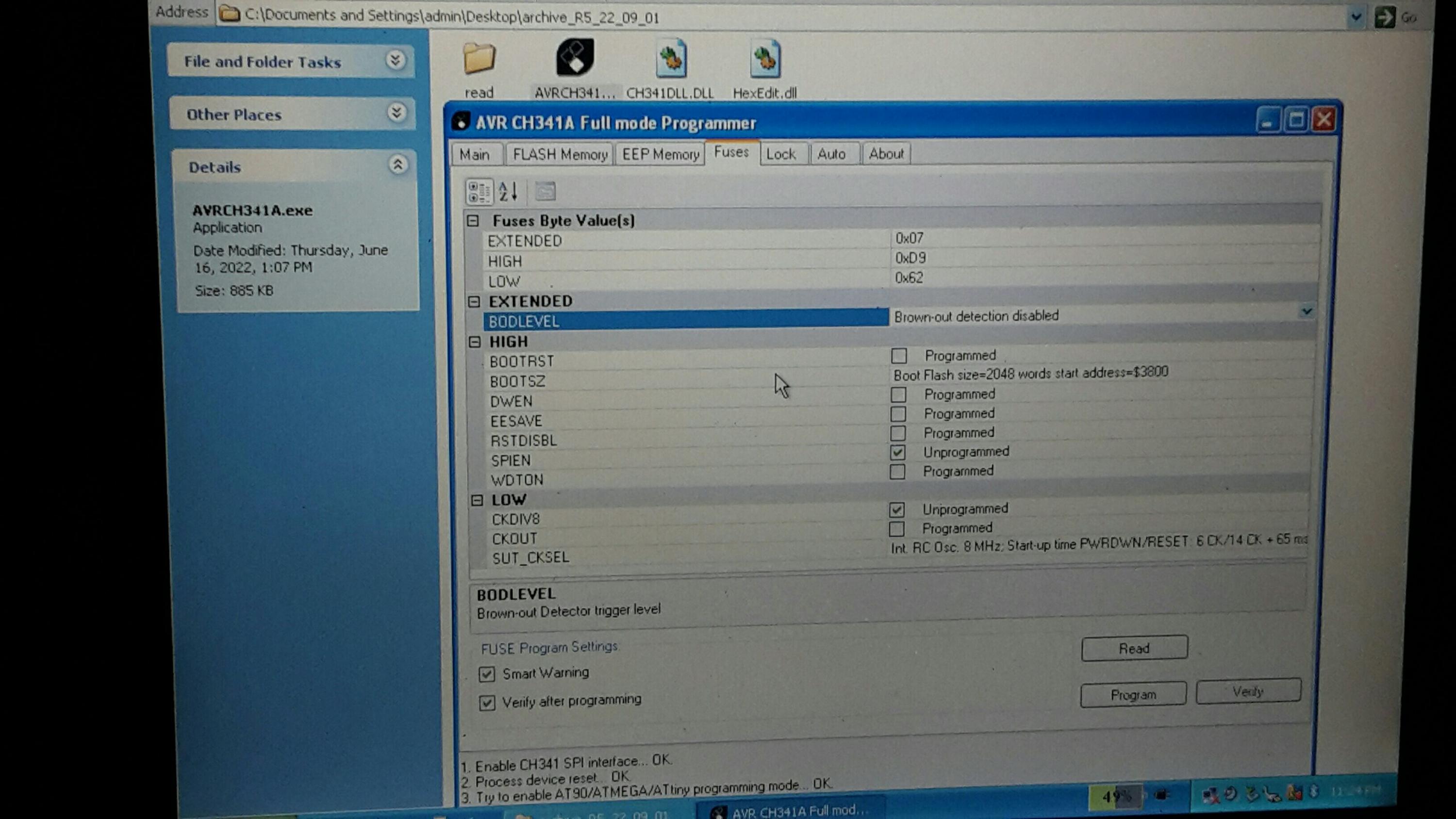Click the Categorized view toolbar icon
This screenshot has width=1456, height=819.
(x=479, y=192)
